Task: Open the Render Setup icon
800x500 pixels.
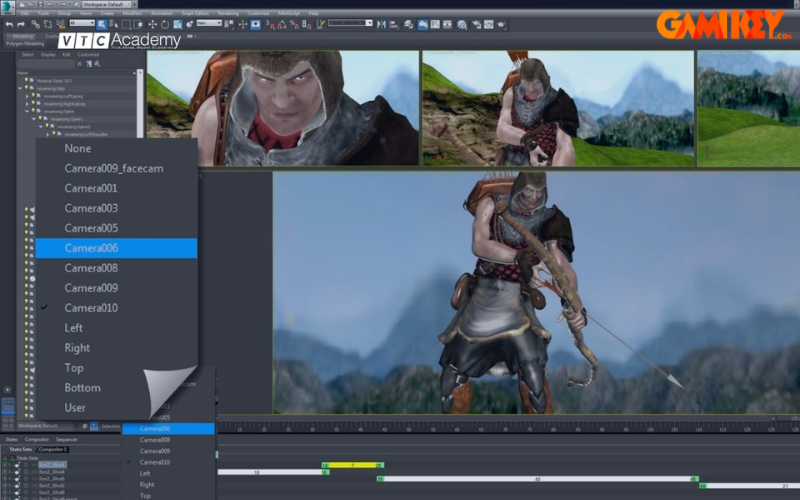Action: click(476, 24)
